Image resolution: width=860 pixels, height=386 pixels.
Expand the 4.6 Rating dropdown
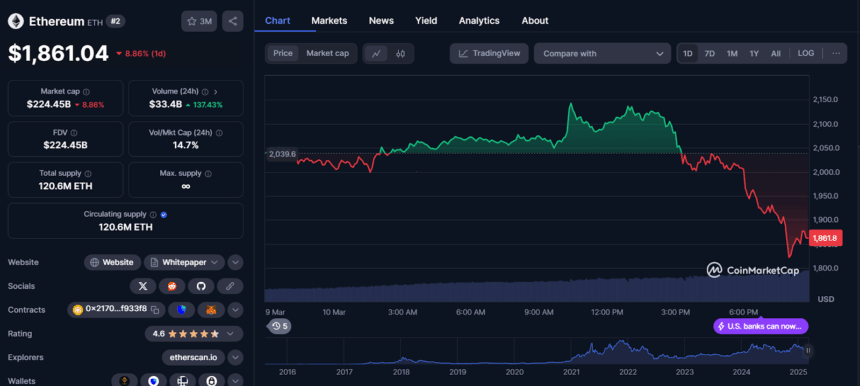194,333
